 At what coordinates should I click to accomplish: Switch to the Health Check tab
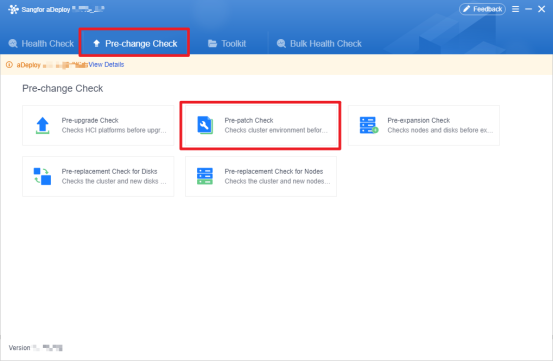coord(41,44)
